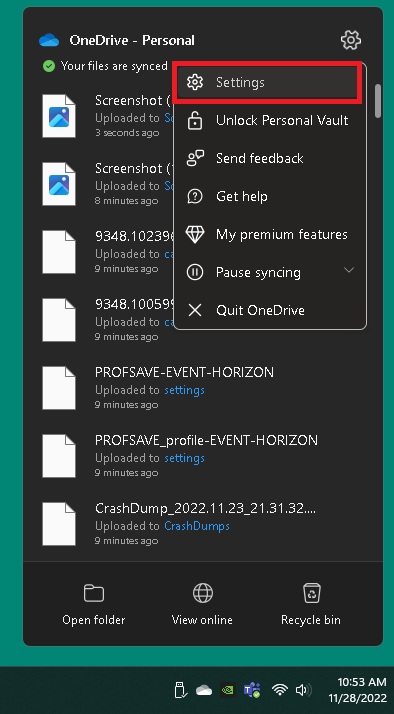The image size is (394, 714).
Task: Expand the Pause syncing chevron
Action: pyautogui.click(x=349, y=270)
